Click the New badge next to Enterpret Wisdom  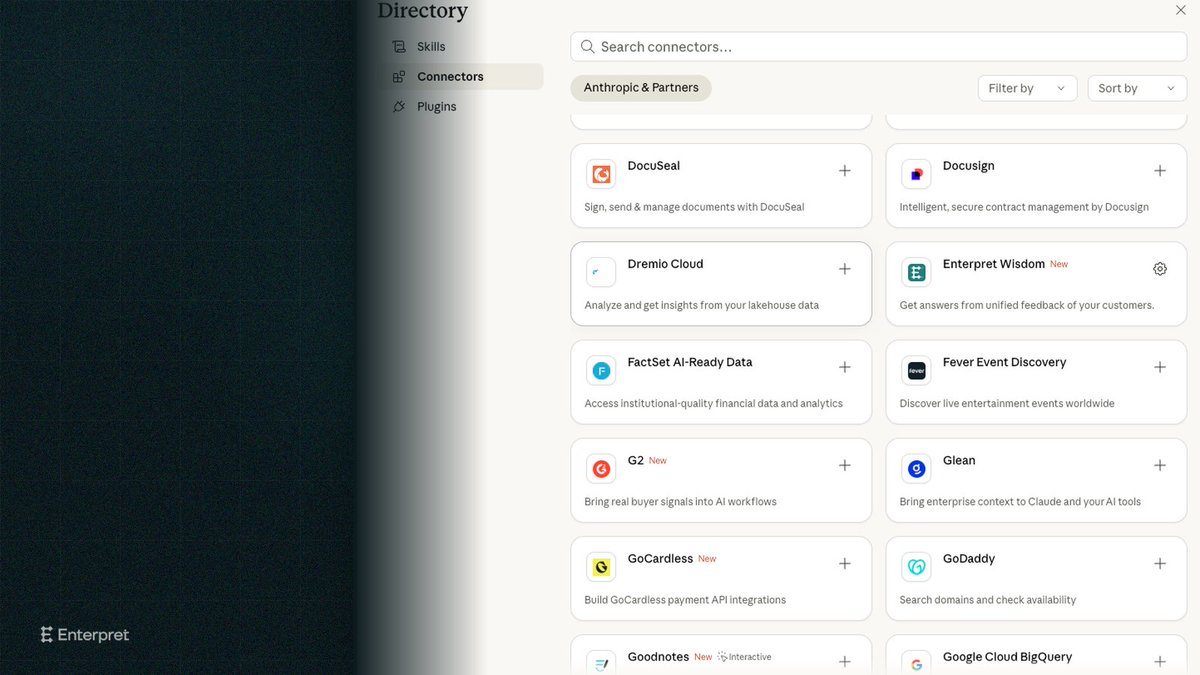tap(1059, 265)
